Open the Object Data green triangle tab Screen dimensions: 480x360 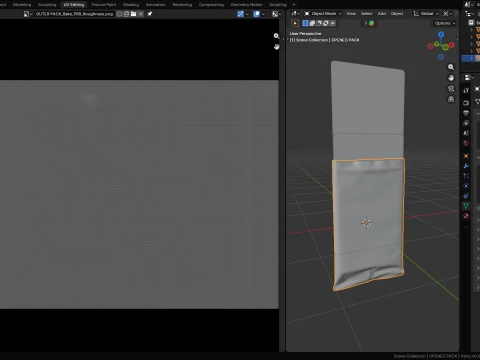coord(466,206)
